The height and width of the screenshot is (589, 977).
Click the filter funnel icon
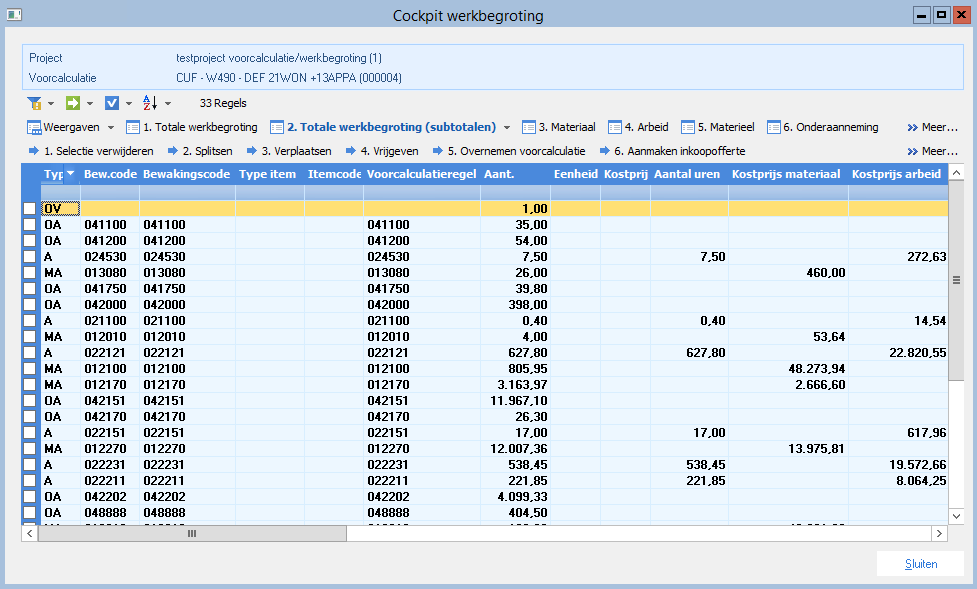(34, 103)
